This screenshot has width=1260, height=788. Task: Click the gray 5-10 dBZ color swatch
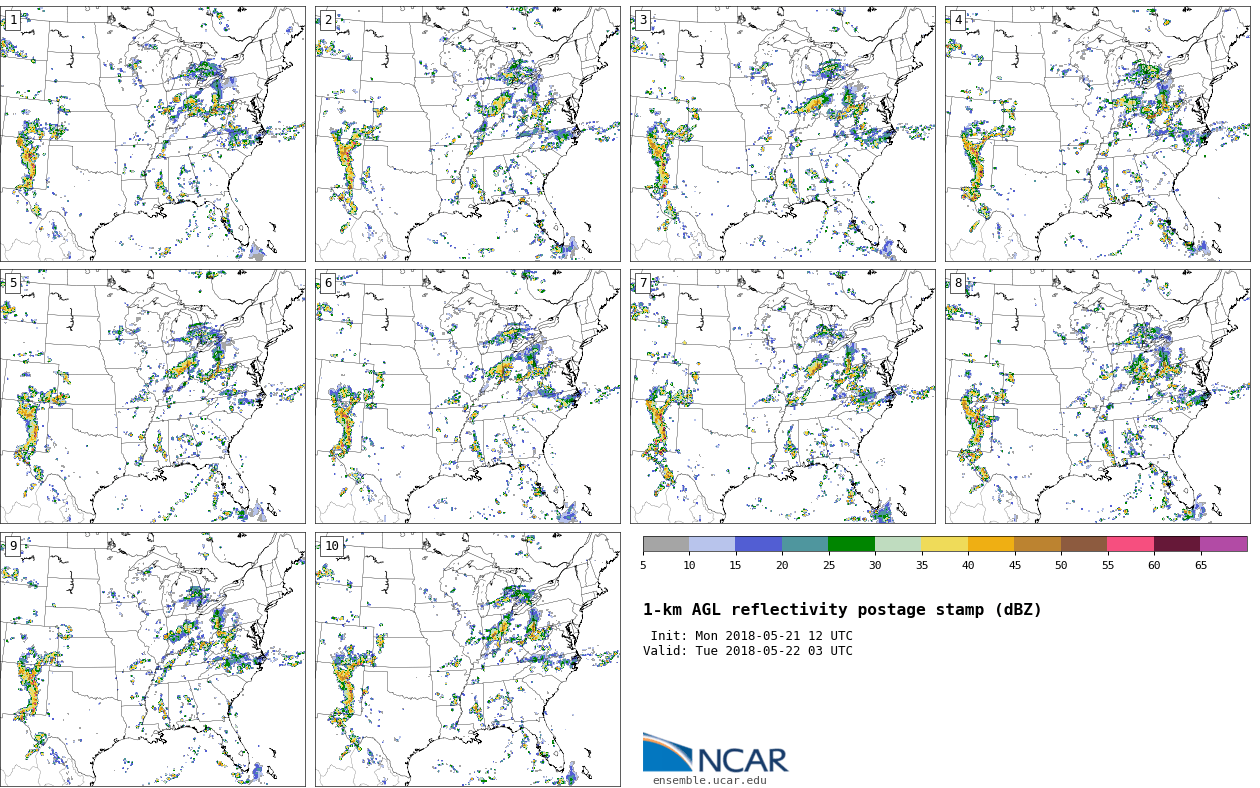coord(666,544)
